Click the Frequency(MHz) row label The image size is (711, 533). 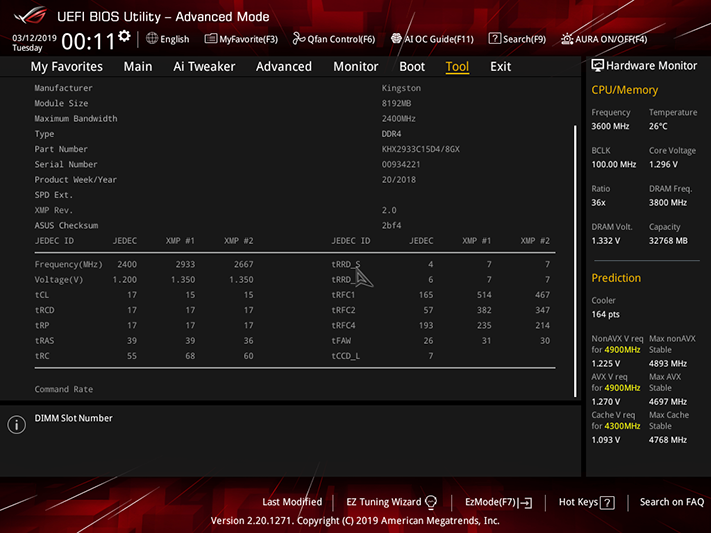(68, 264)
